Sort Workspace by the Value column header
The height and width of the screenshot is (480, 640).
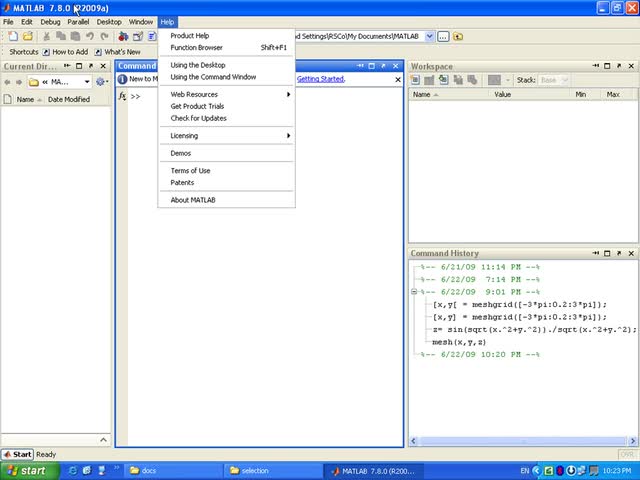pos(502,94)
